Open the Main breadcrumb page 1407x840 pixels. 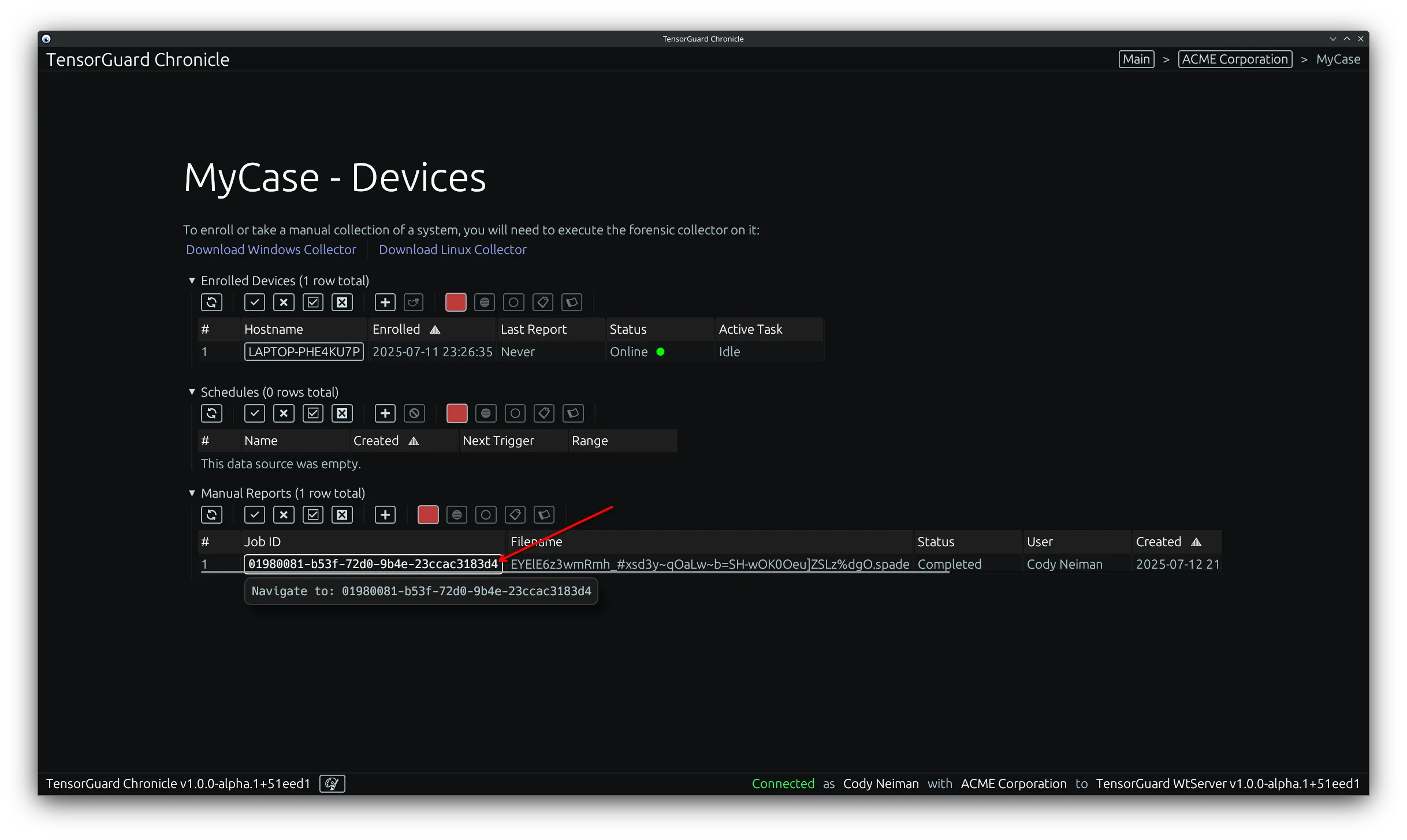coord(1136,59)
